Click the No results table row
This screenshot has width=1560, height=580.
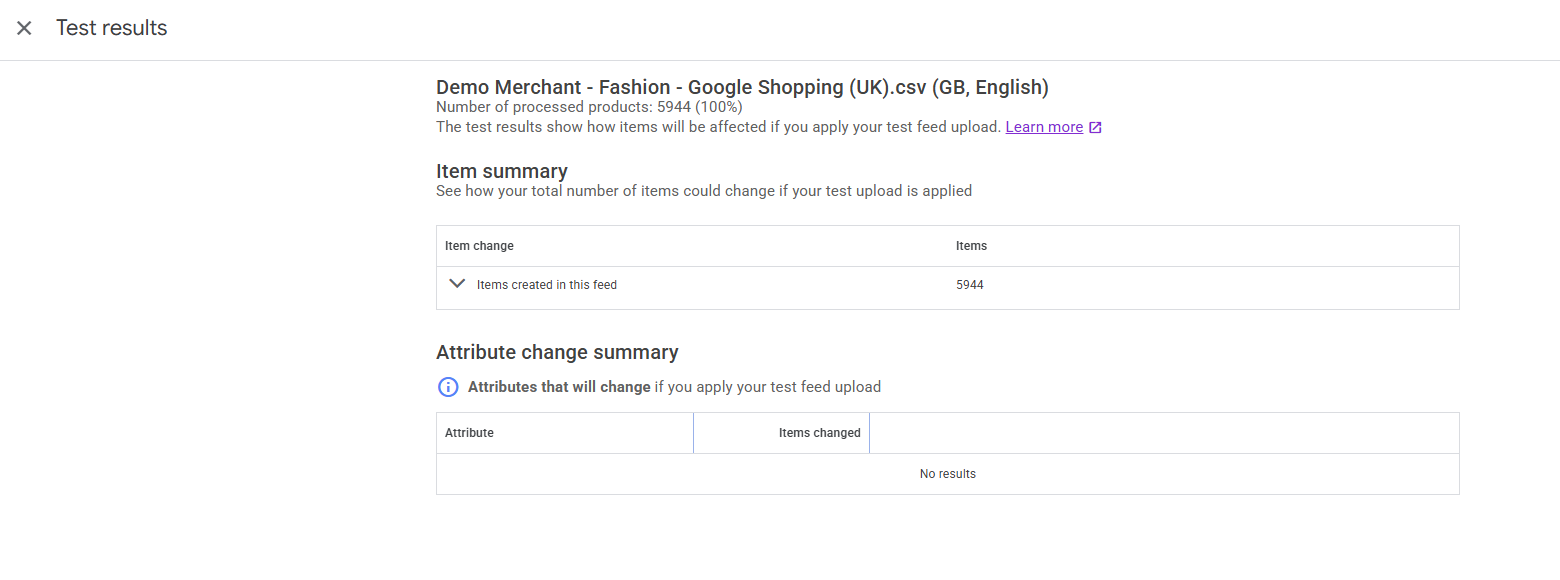947,474
